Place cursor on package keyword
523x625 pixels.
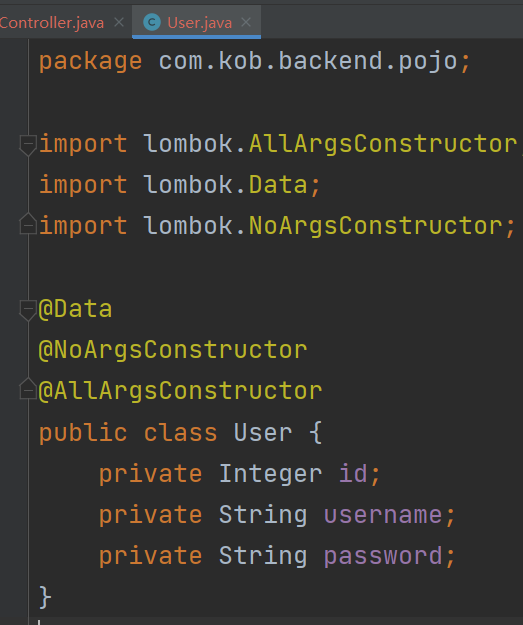(x=90, y=62)
